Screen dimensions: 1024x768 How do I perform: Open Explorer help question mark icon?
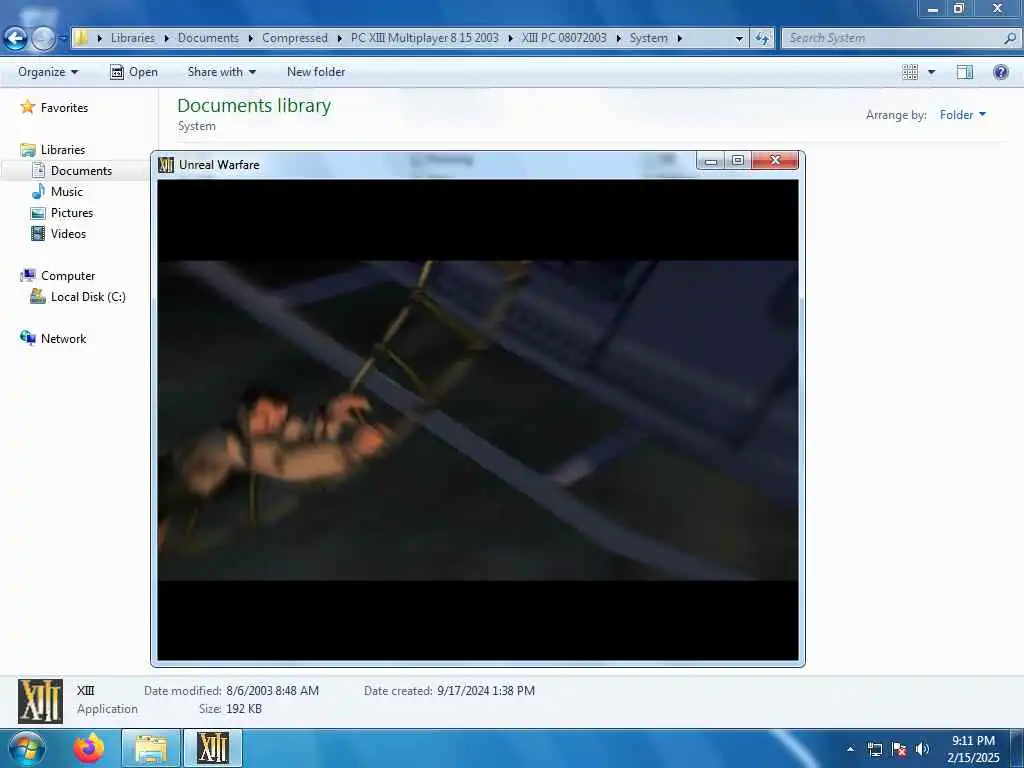[x=1000, y=72]
